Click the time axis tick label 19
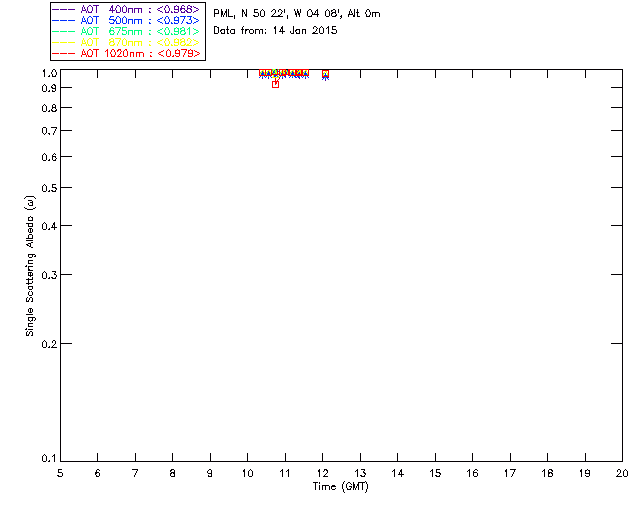The image size is (640, 512). click(x=585, y=473)
